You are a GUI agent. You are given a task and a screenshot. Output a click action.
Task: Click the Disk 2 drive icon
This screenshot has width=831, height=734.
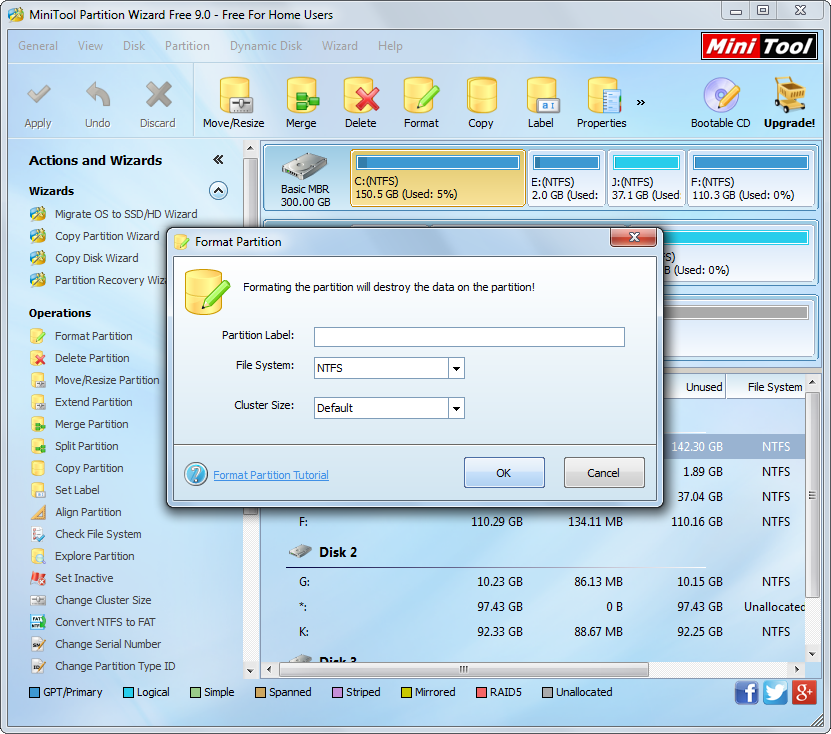[x=300, y=552]
